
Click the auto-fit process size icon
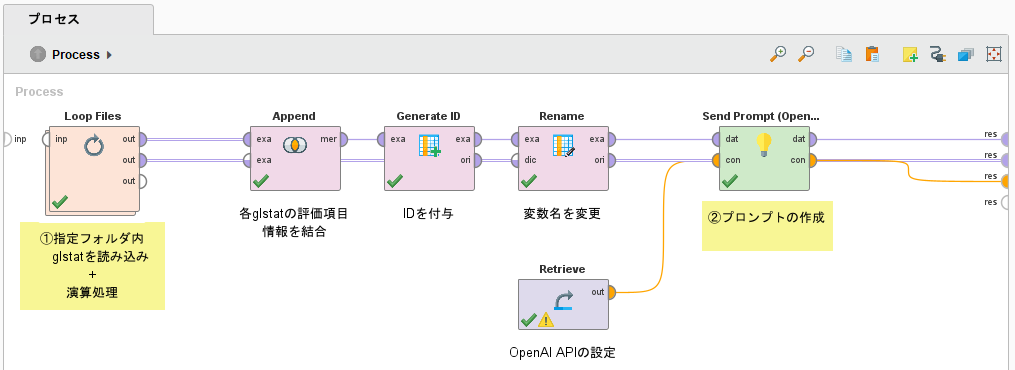click(x=994, y=54)
